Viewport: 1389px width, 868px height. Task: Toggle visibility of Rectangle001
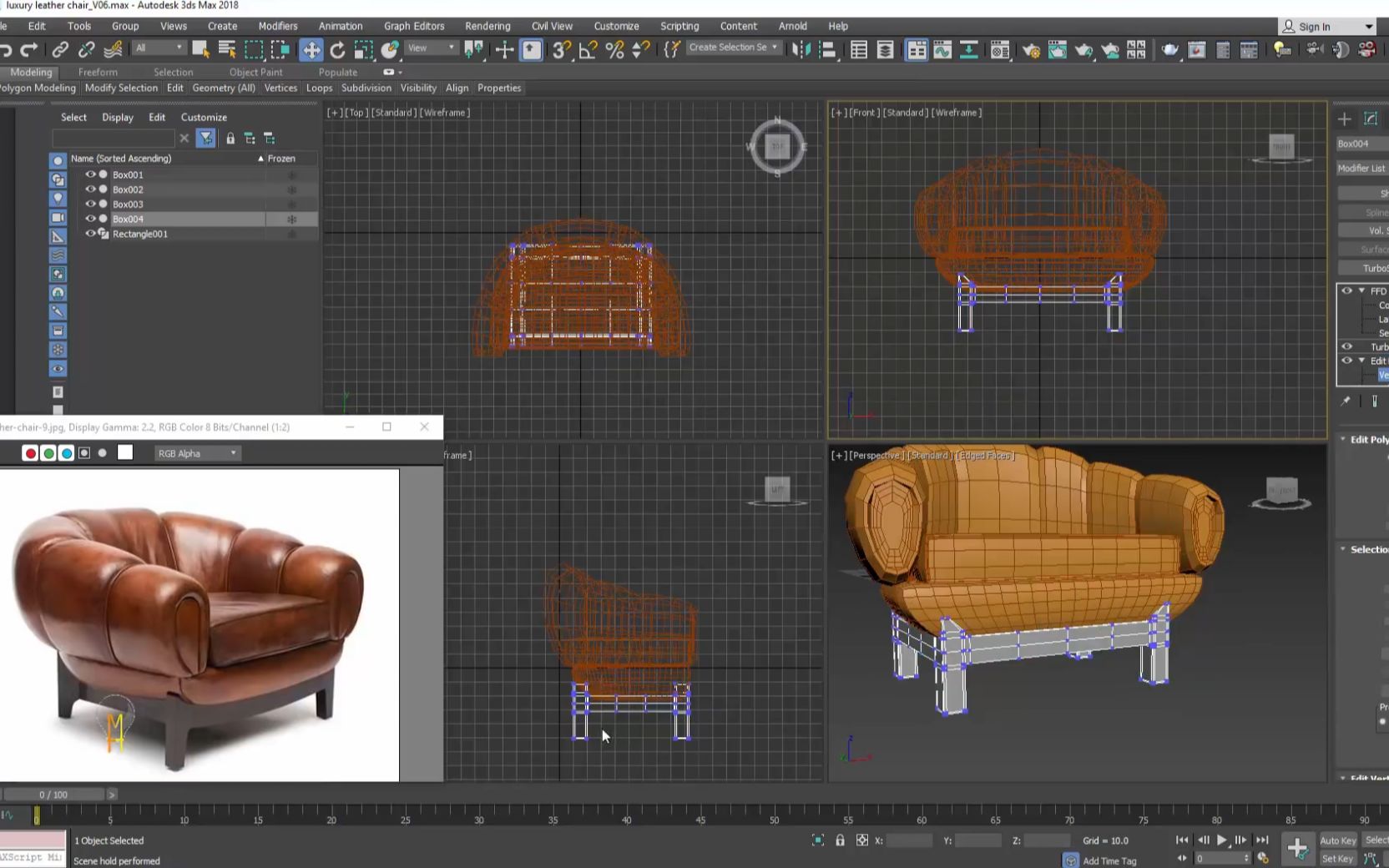click(x=90, y=235)
